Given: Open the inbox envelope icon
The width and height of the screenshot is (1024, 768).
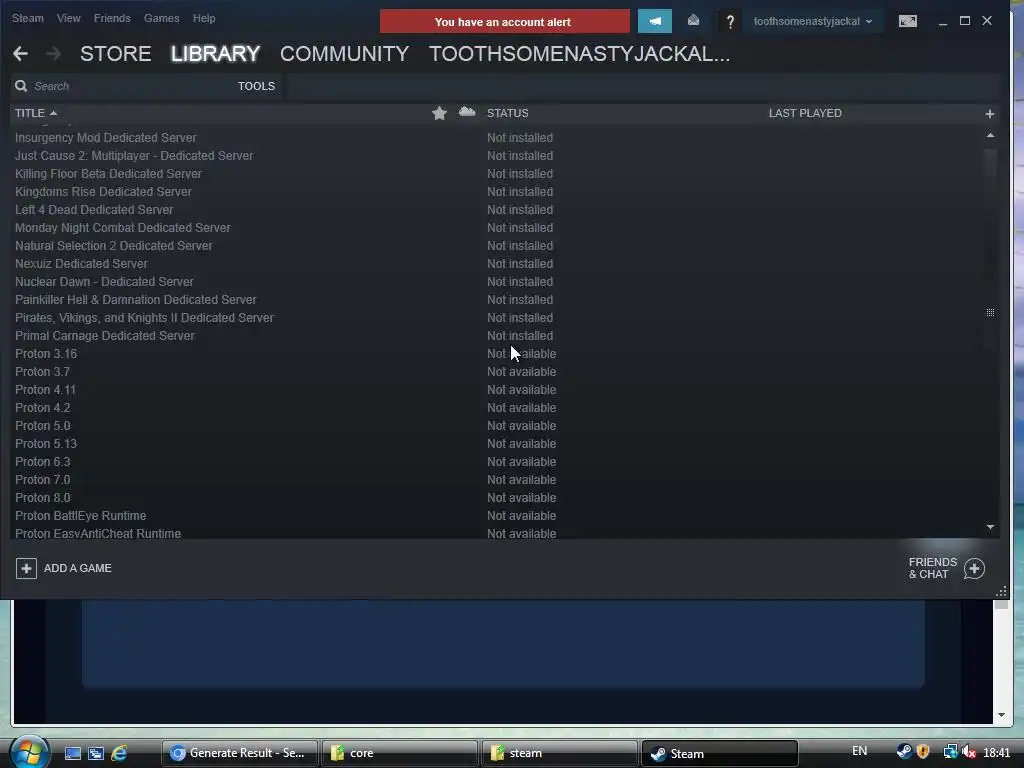Looking at the screenshot, I should [694, 21].
